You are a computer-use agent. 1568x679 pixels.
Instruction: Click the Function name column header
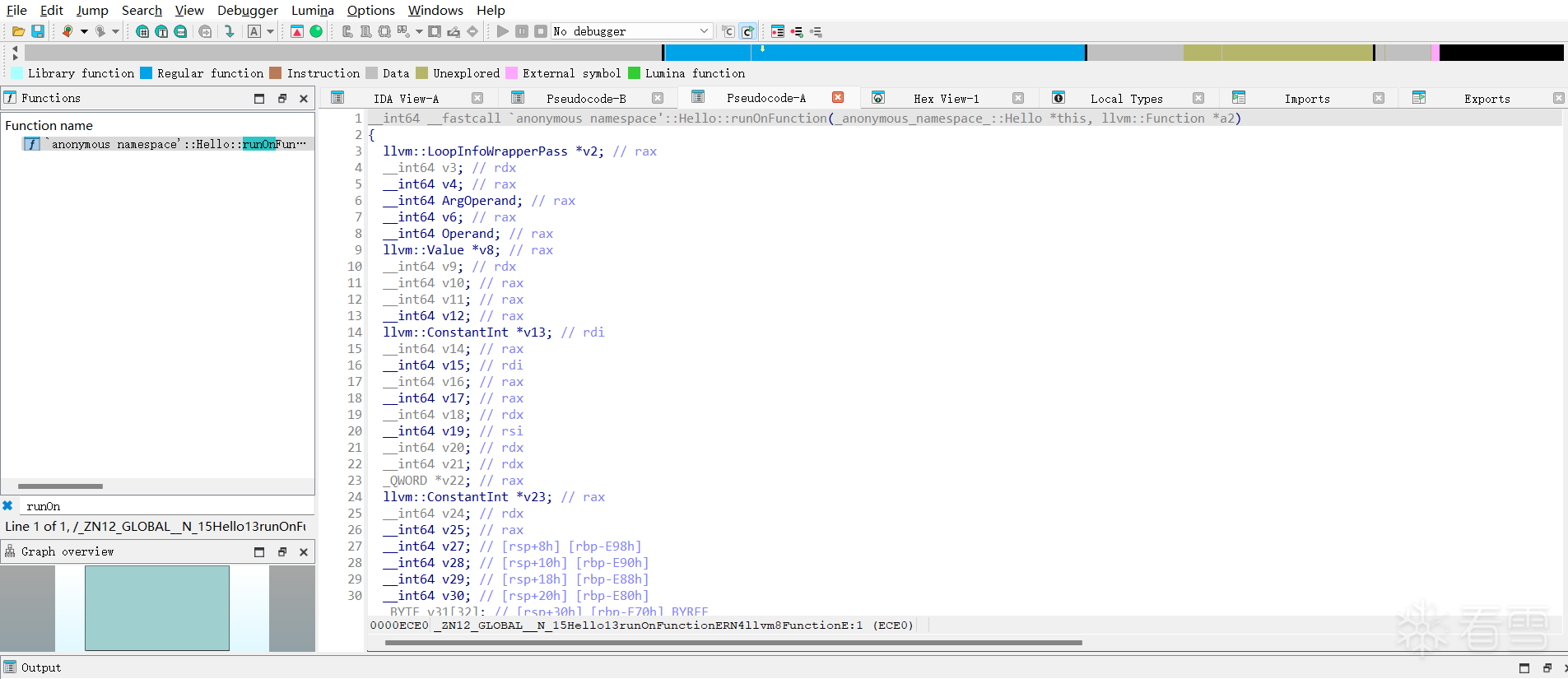coord(49,125)
